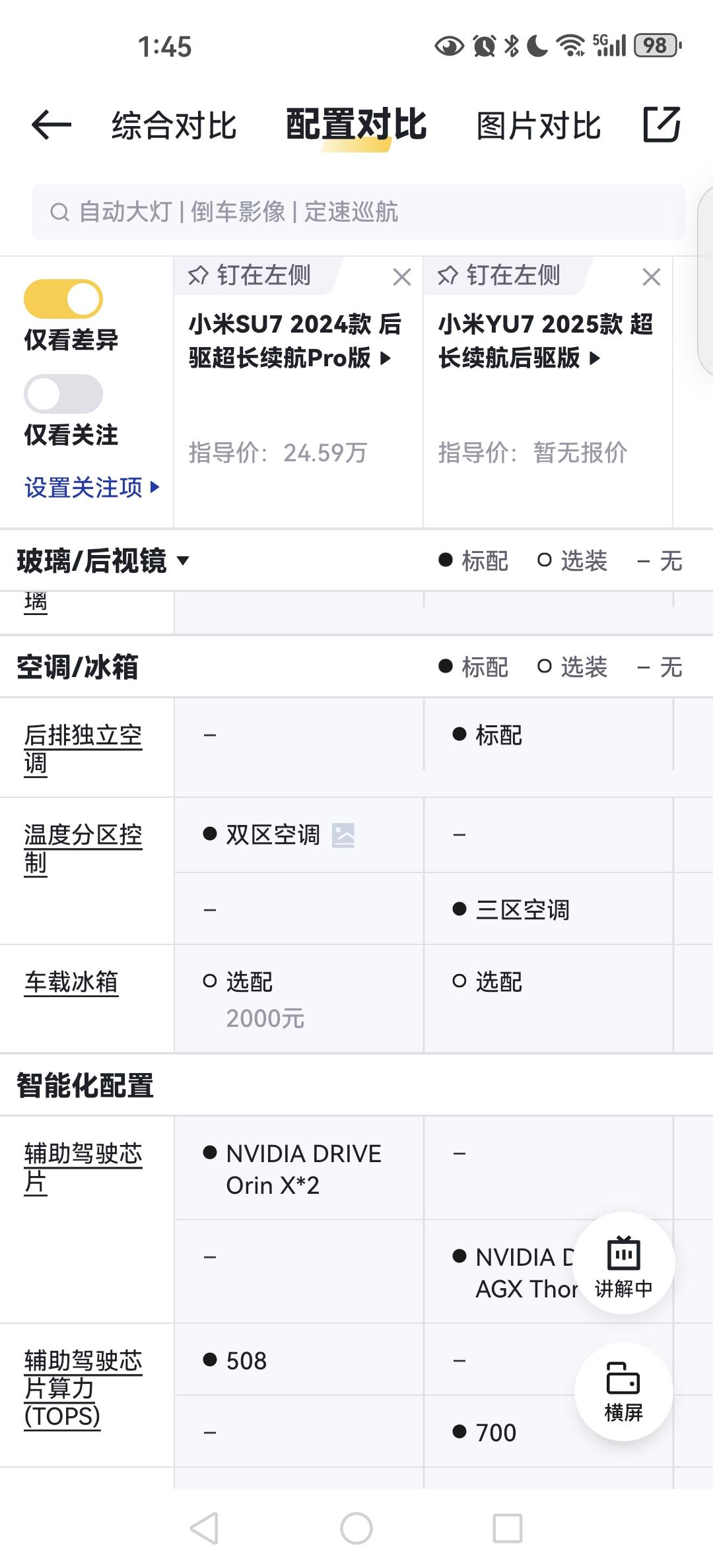Tap the back arrow icon
This screenshot has height=1568, width=713.
[51, 125]
